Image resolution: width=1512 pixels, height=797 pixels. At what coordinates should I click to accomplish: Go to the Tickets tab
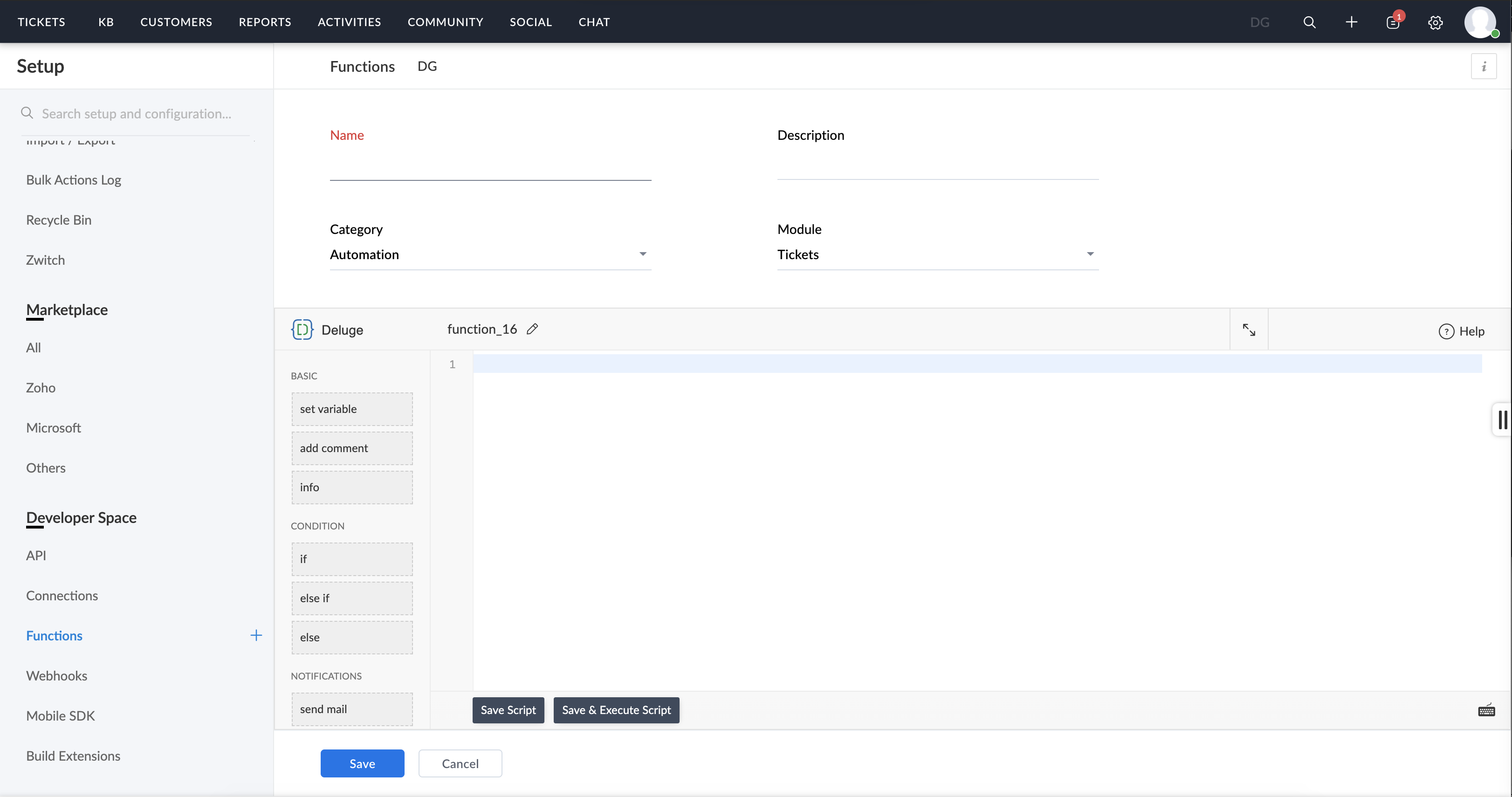point(41,22)
